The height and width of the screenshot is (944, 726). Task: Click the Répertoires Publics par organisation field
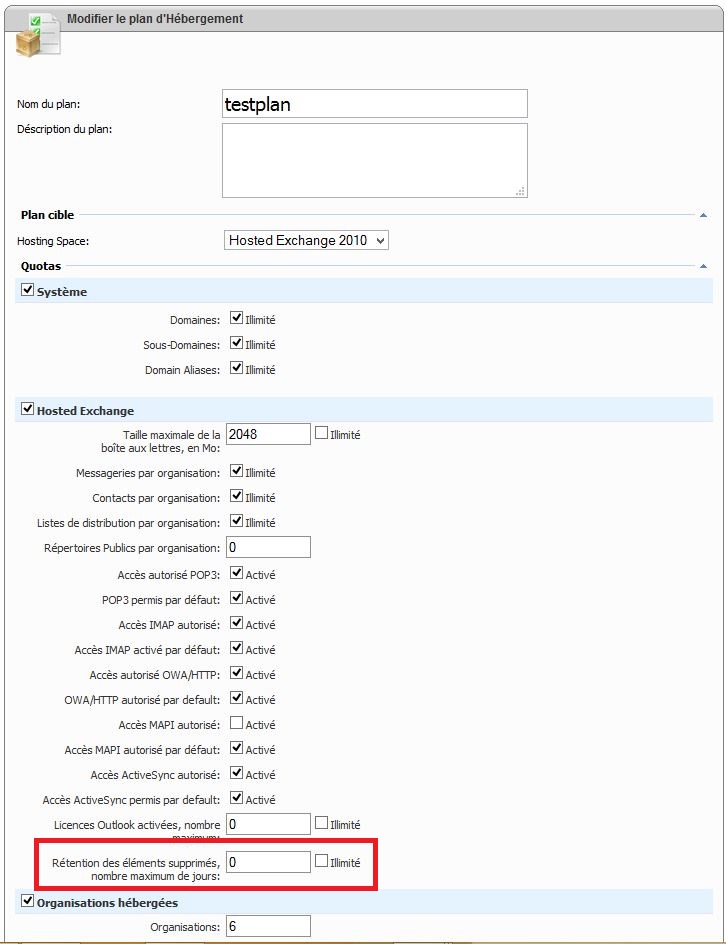click(x=268, y=547)
